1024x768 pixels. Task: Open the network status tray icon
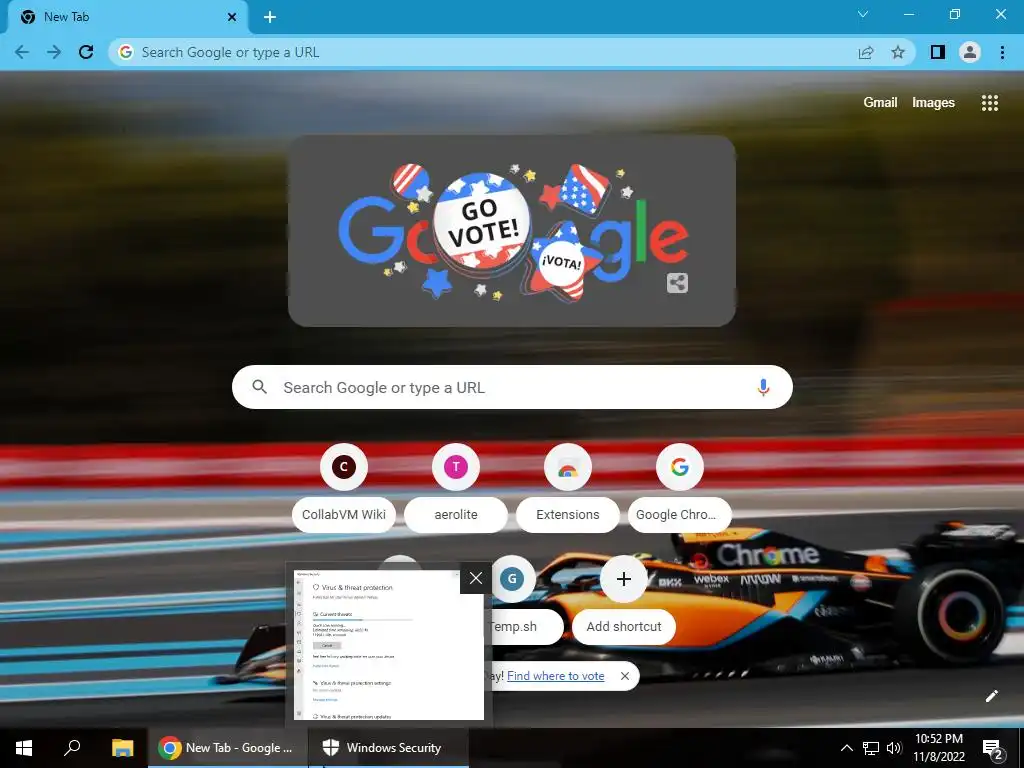coord(871,748)
